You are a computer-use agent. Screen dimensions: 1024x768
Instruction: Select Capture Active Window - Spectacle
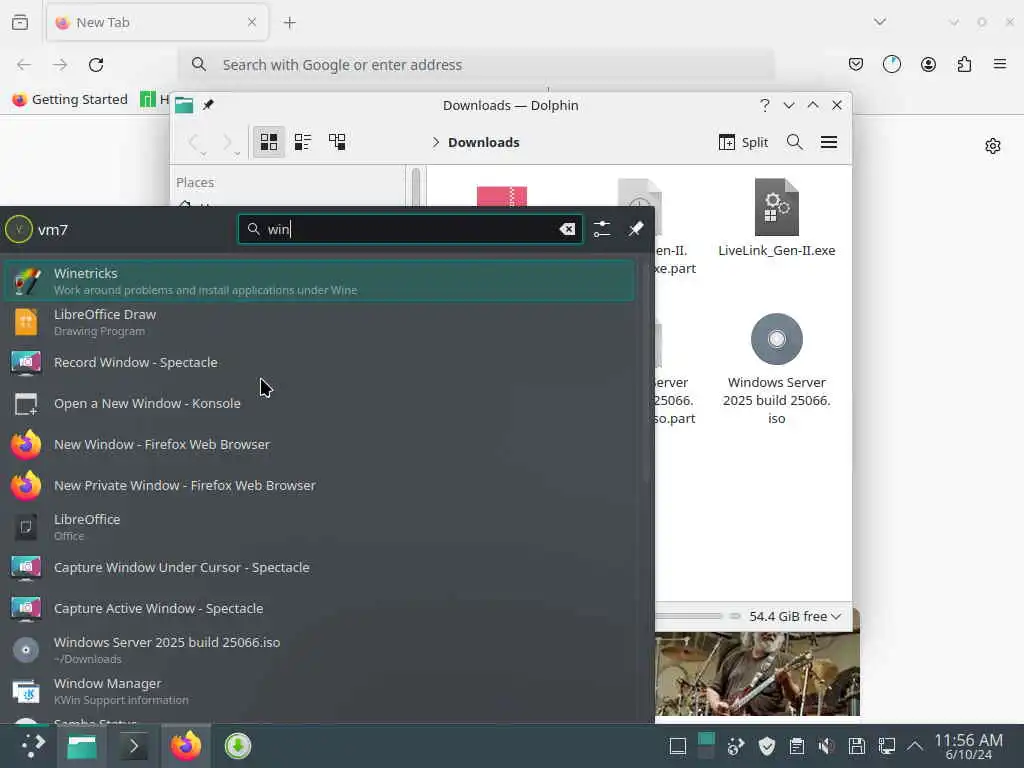[319, 609]
